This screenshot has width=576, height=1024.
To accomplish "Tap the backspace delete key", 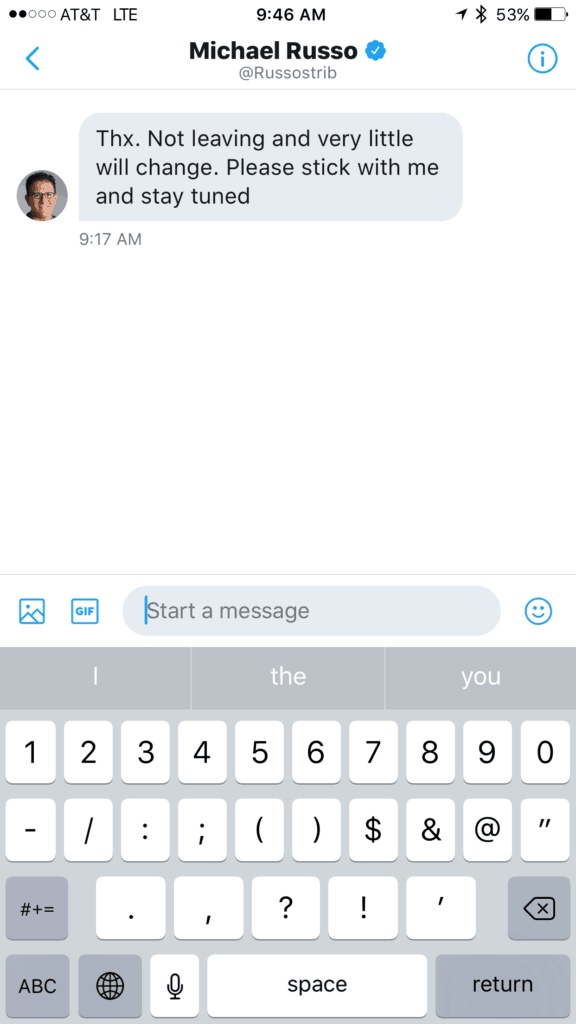I will [x=539, y=908].
